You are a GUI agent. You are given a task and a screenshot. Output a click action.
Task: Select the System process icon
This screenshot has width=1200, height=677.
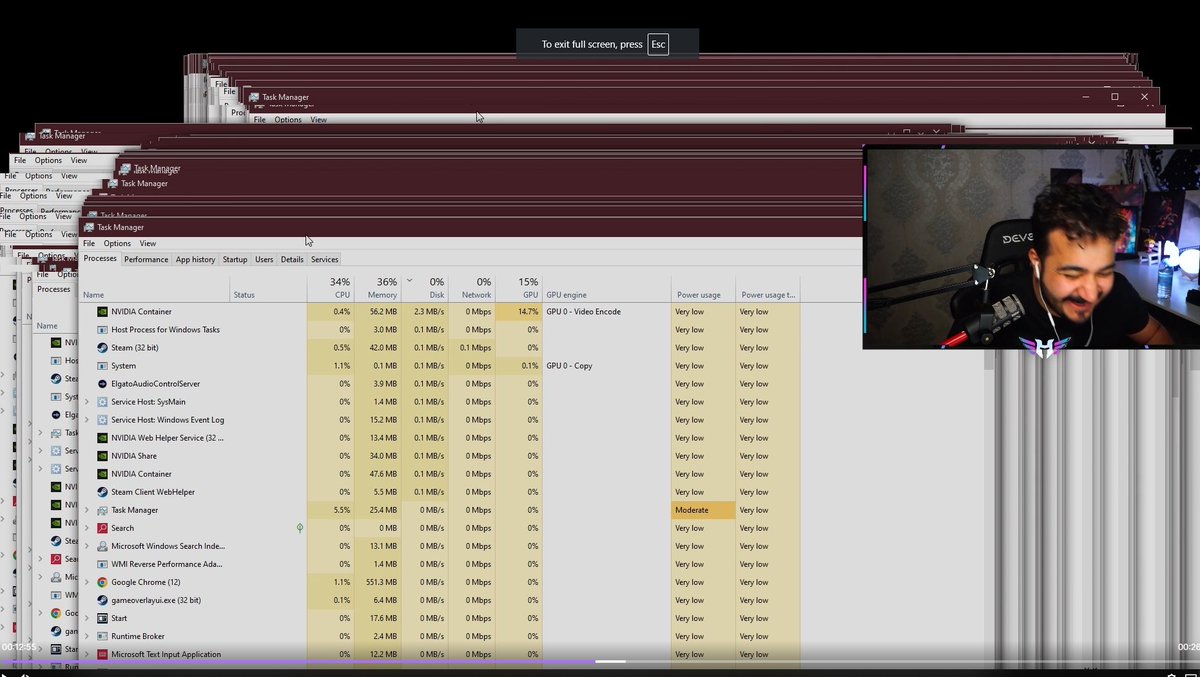click(x=102, y=366)
